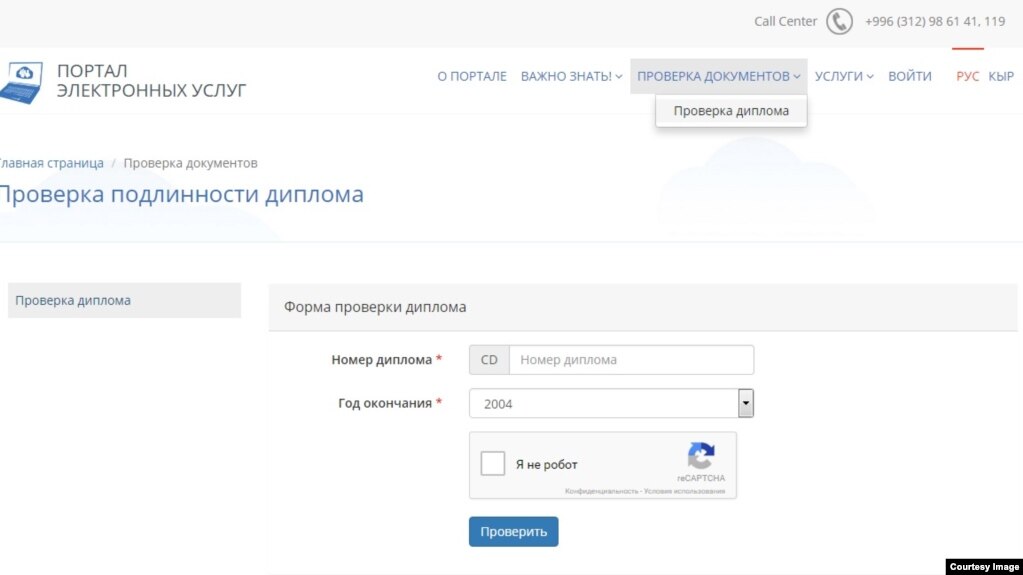The image size is (1023, 575).
Task: Switch language to РУС
Action: [x=968, y=76]
